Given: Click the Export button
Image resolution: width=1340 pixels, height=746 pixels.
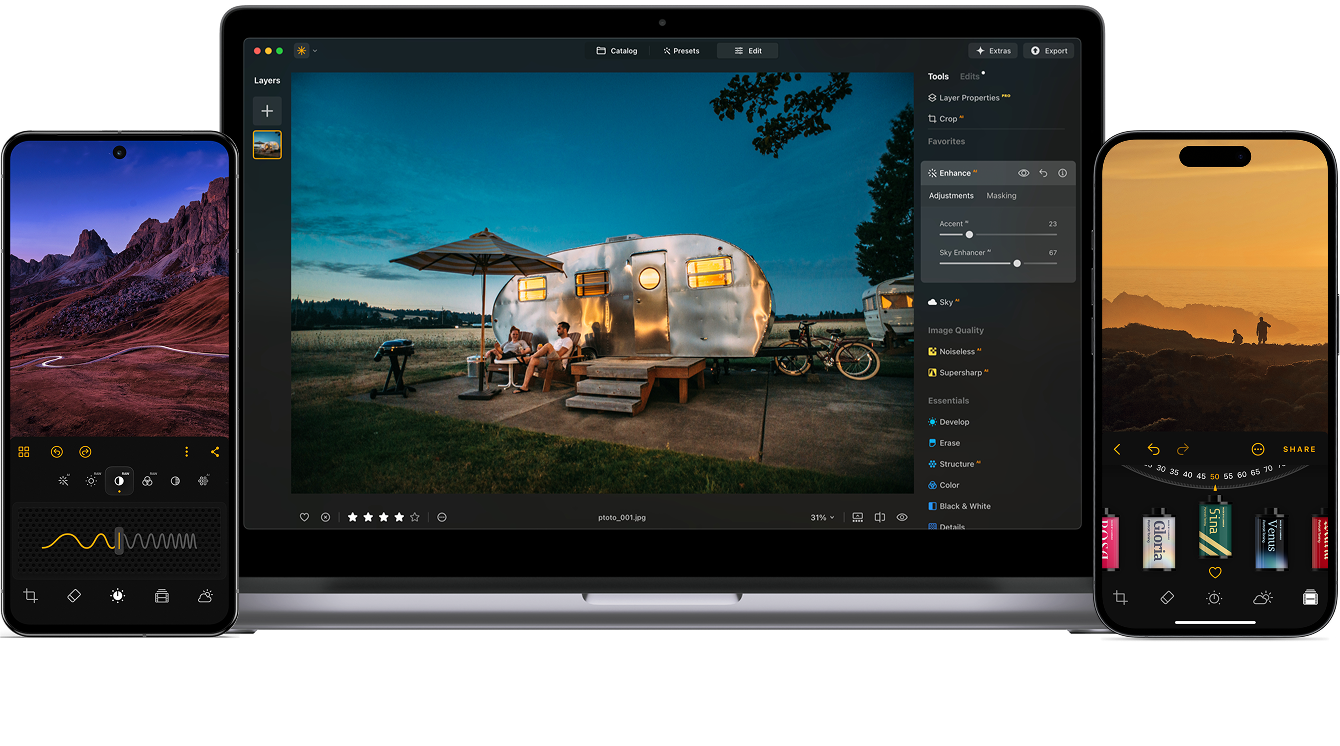Looking at the screenshot, I should point(1048,50).
